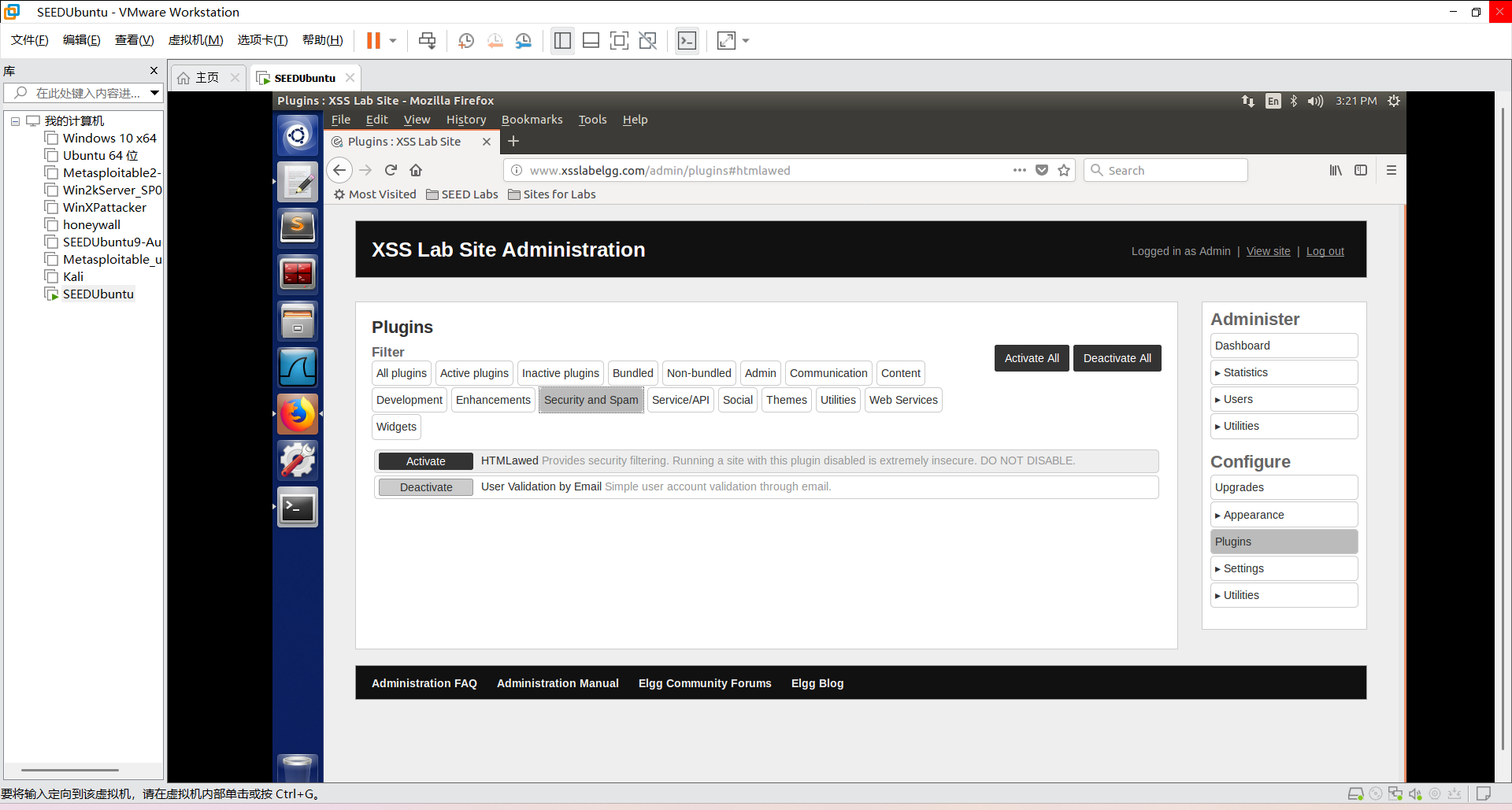
Task: Bookmark this page with the star icon
Action: pos(1064,170)
